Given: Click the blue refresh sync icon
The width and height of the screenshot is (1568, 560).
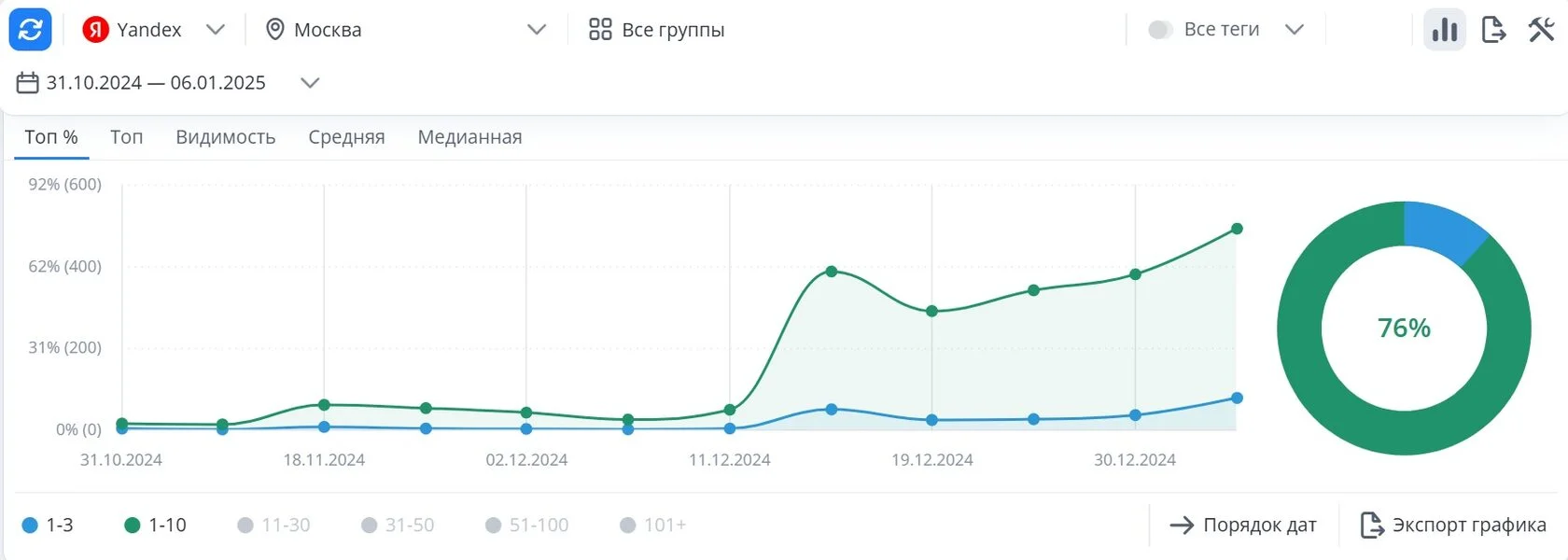Looking at the screenshot, I should tap(30, 30).
